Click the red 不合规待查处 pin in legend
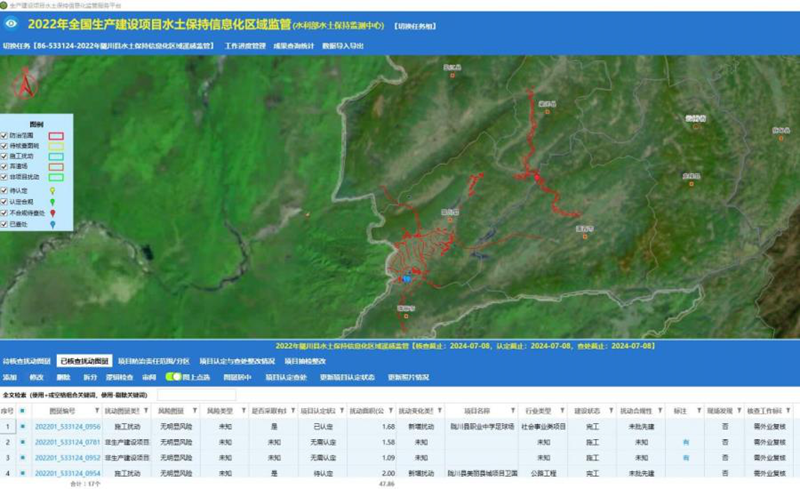The height and width of the screenshot is (489, 800). [x=50, y=213]
